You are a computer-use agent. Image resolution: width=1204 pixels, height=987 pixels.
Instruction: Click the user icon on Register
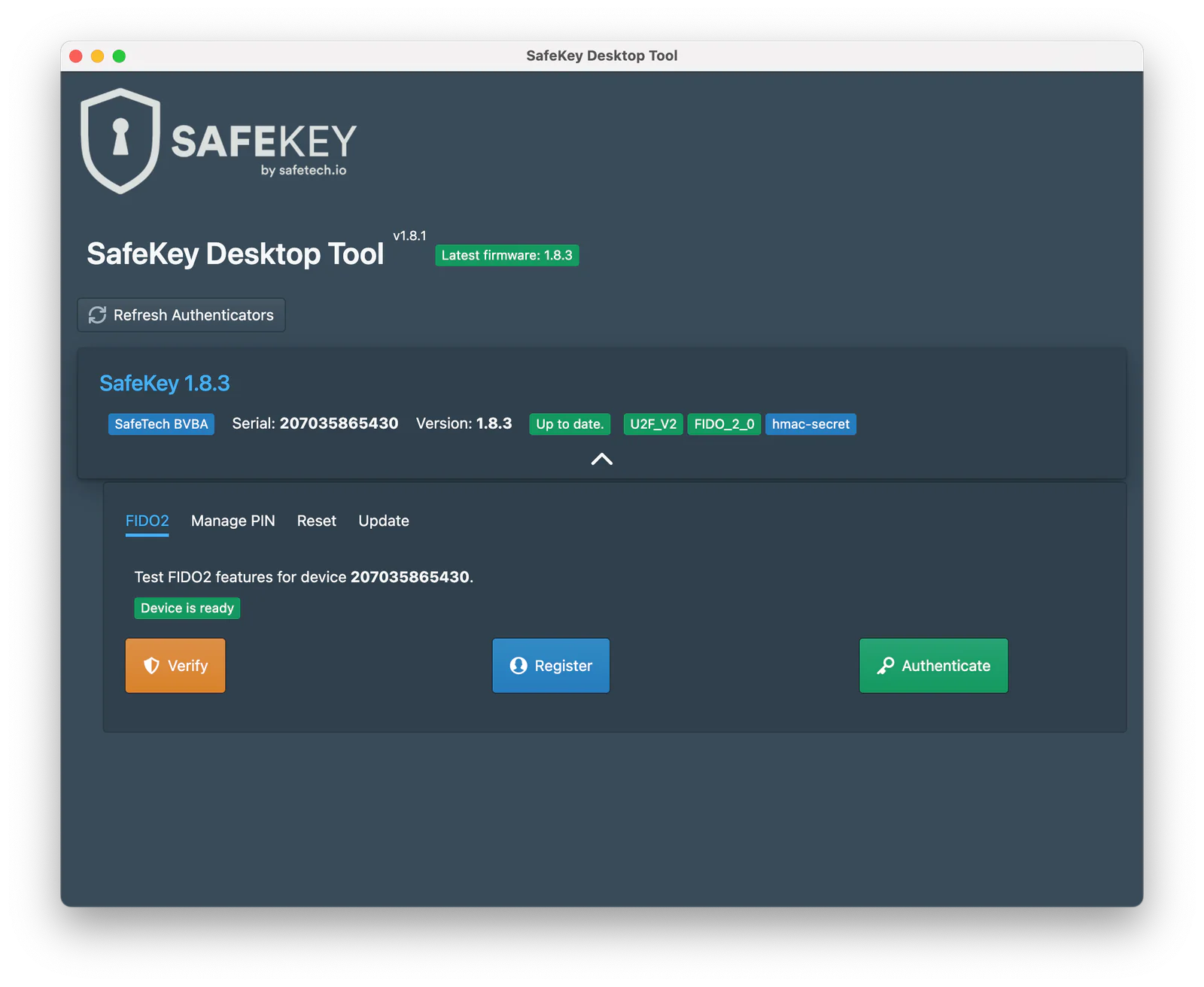[x=518, y=666]
